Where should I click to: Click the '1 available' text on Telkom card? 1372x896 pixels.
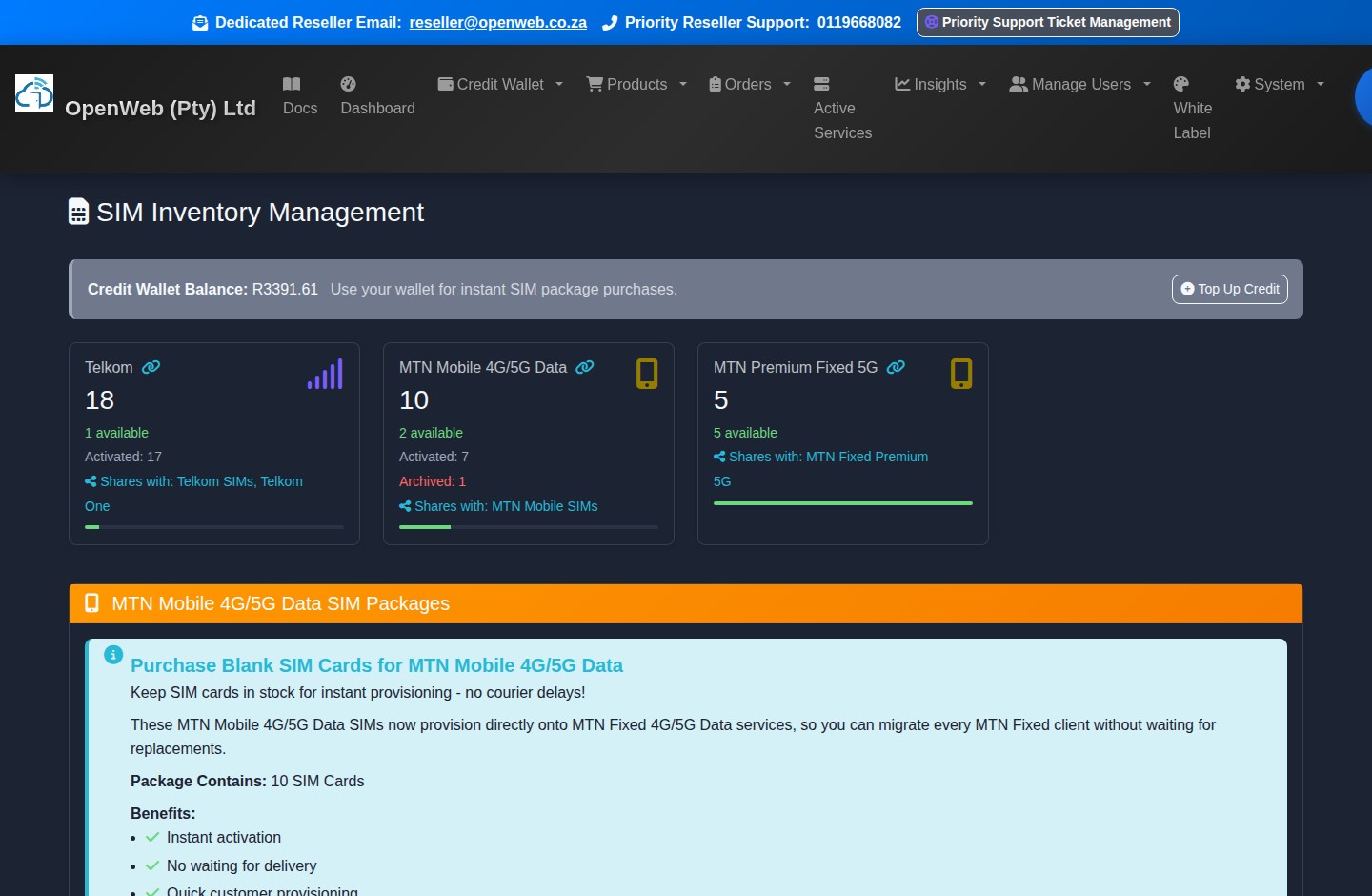coord(116,433)
